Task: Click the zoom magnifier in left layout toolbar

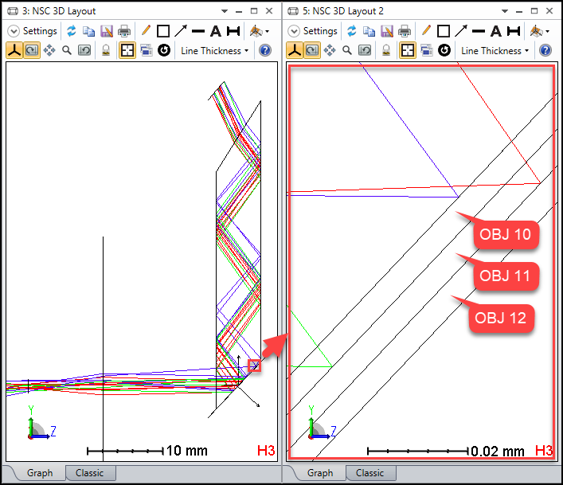Action: click(67, 50)
